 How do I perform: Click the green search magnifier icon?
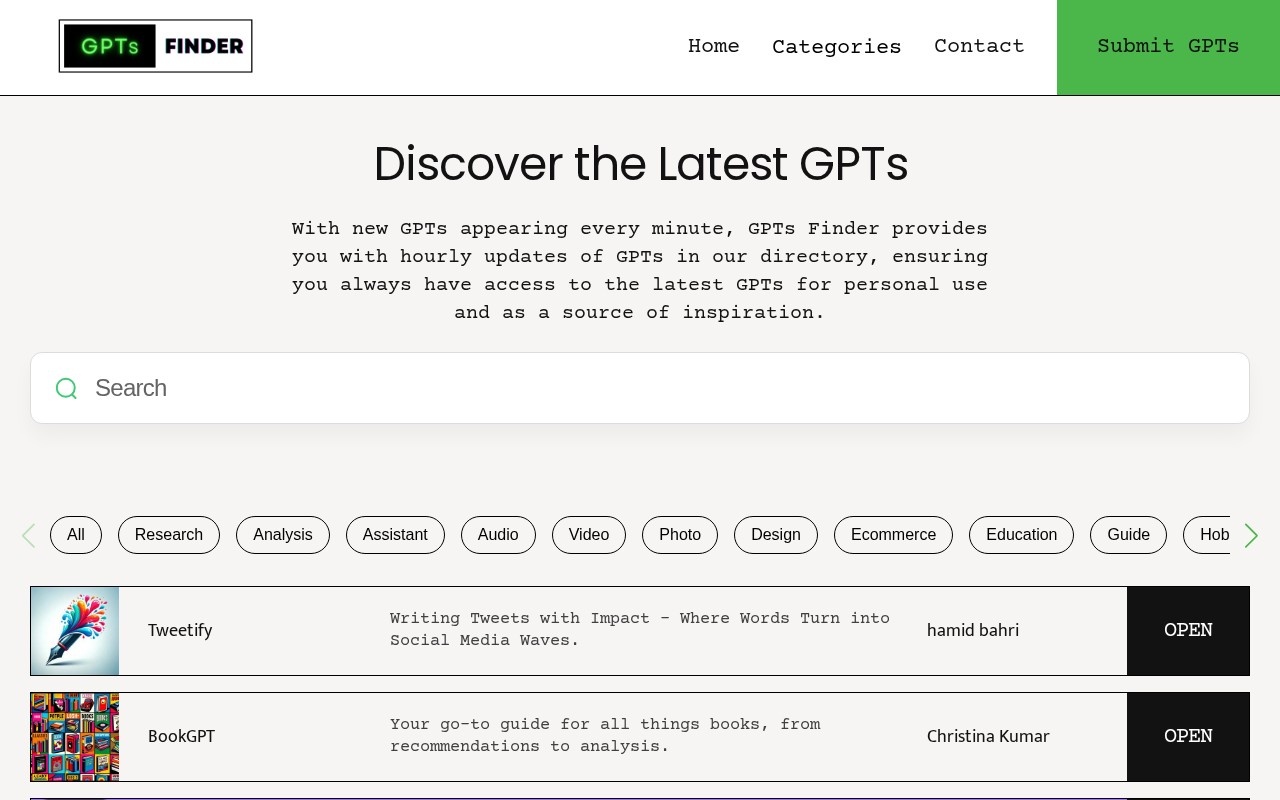[x=66, y=388]
